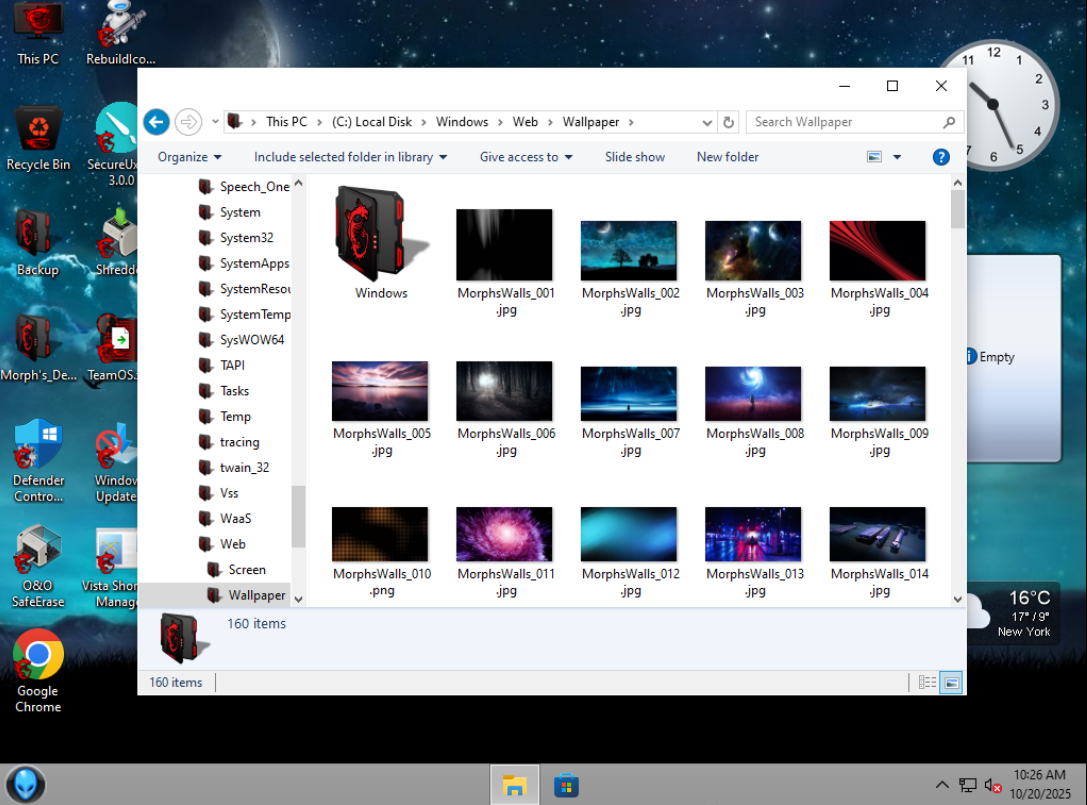The image size is (1087, 805).
Task: Open Microsoft Store from taskbar
Action: (x=566, y=785)
